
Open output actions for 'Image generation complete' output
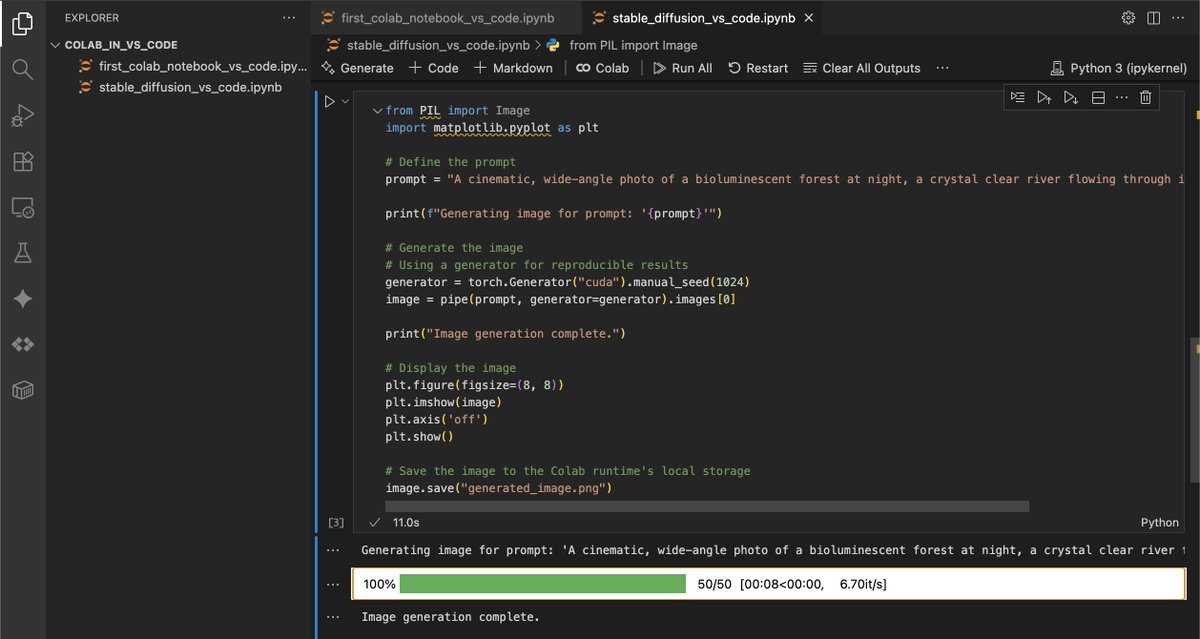click(331, 617)
